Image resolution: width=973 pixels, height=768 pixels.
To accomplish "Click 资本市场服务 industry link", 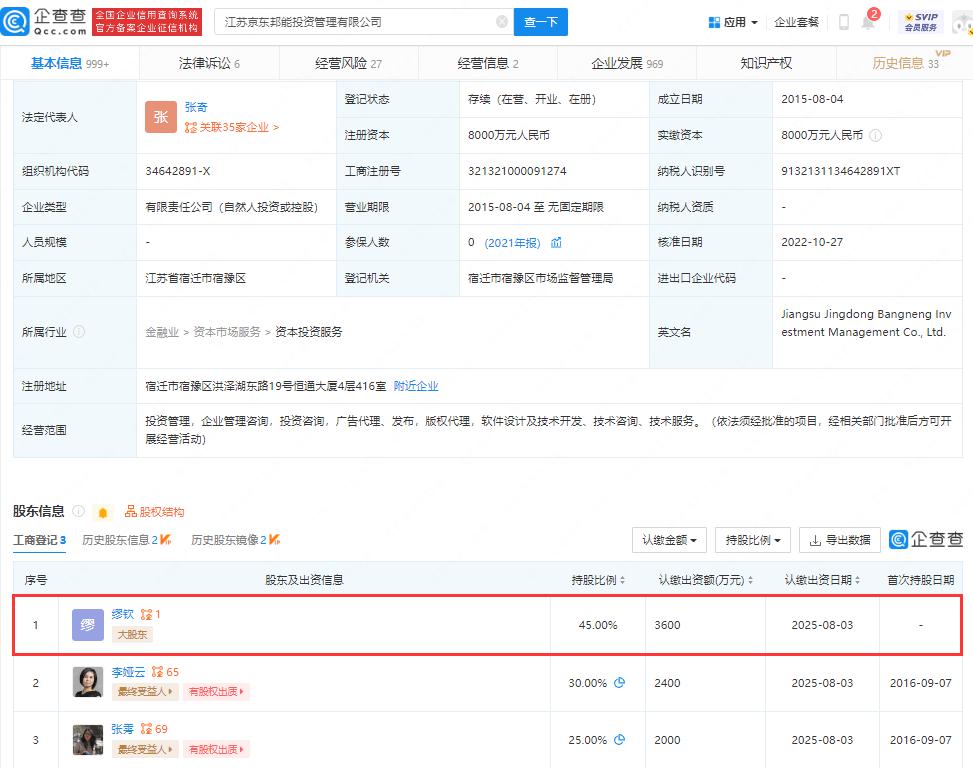I will point(227,332).
